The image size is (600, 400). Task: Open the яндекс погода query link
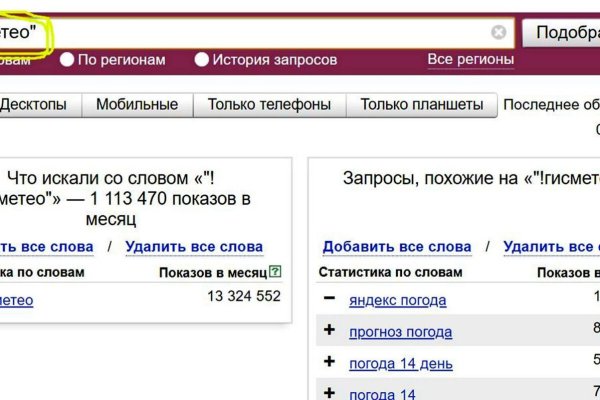click(397, 300)
